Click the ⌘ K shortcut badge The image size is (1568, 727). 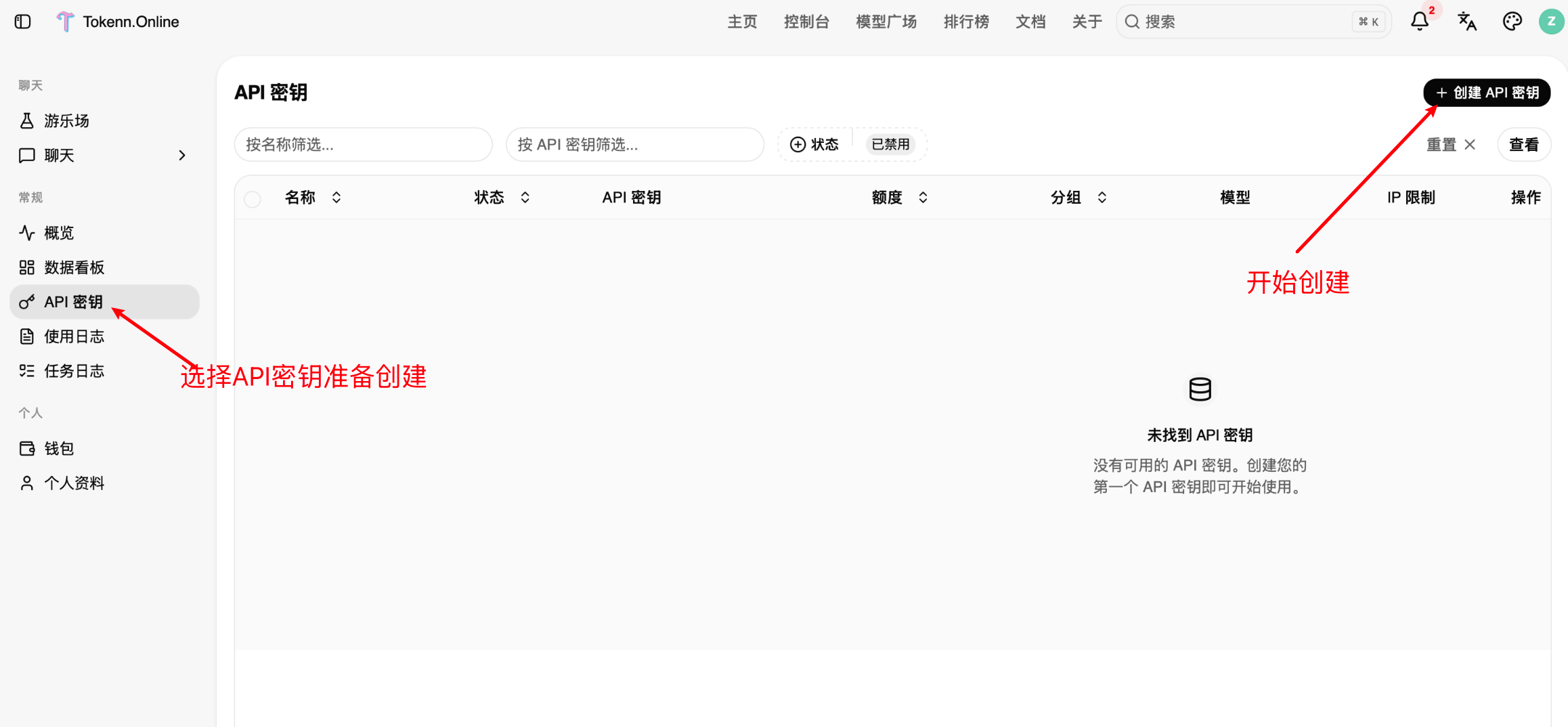click(x=1368, y=22)
